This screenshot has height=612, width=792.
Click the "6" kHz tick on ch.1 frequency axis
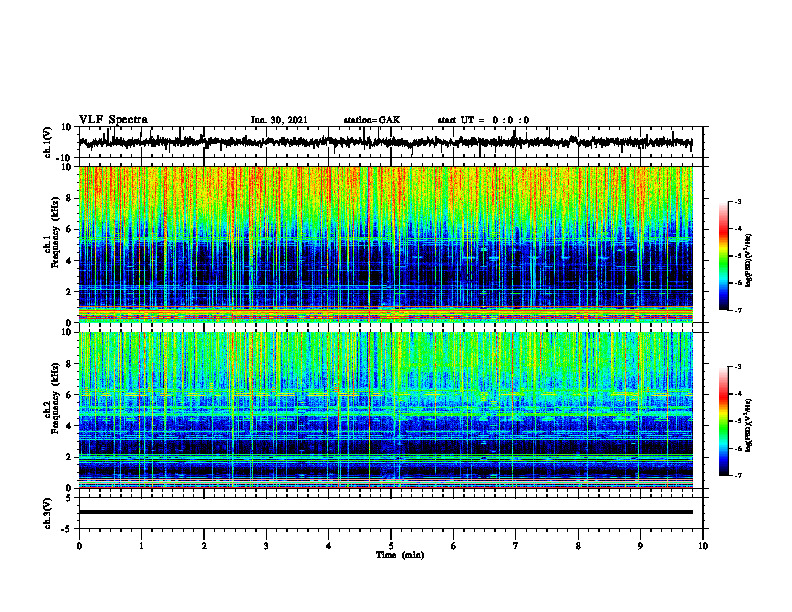pos(70,229)
